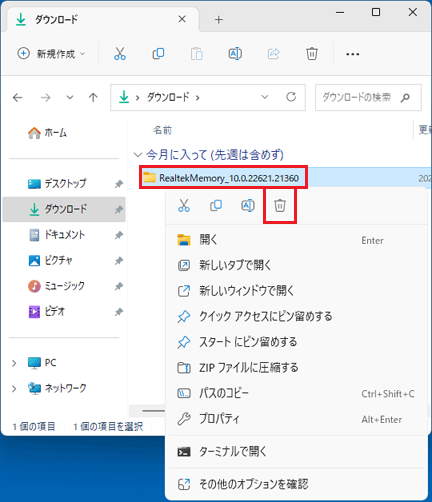Click the pin icon next to ピクチャ
Viewport: 432px width, 502px height.
(x=119, y=261)
